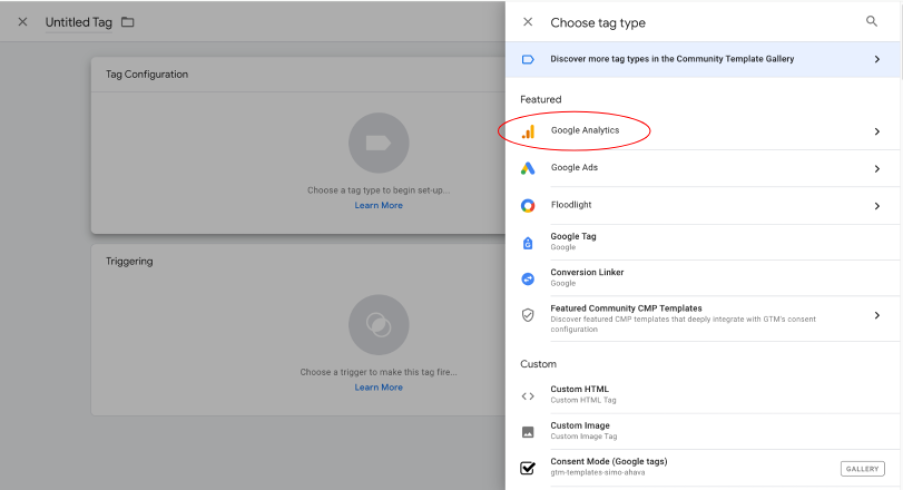The height and width of the screenshot is (490, 904).
Task: Click the Conversion Linker icon
Action: click(x=528, y=279)
